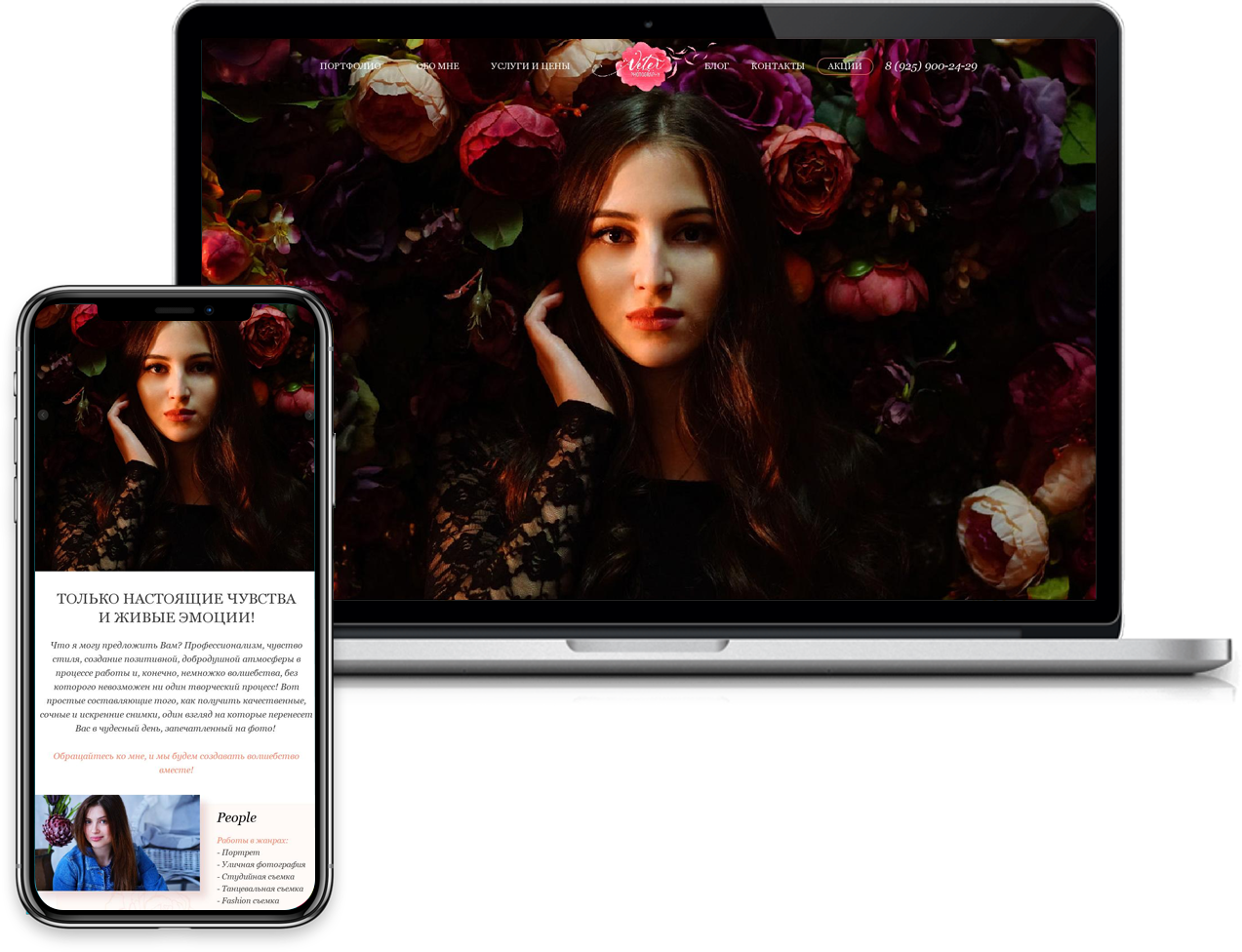Click the '- Танцевальная съемка' list item
1242x952 pixels.
coord(260,889)
